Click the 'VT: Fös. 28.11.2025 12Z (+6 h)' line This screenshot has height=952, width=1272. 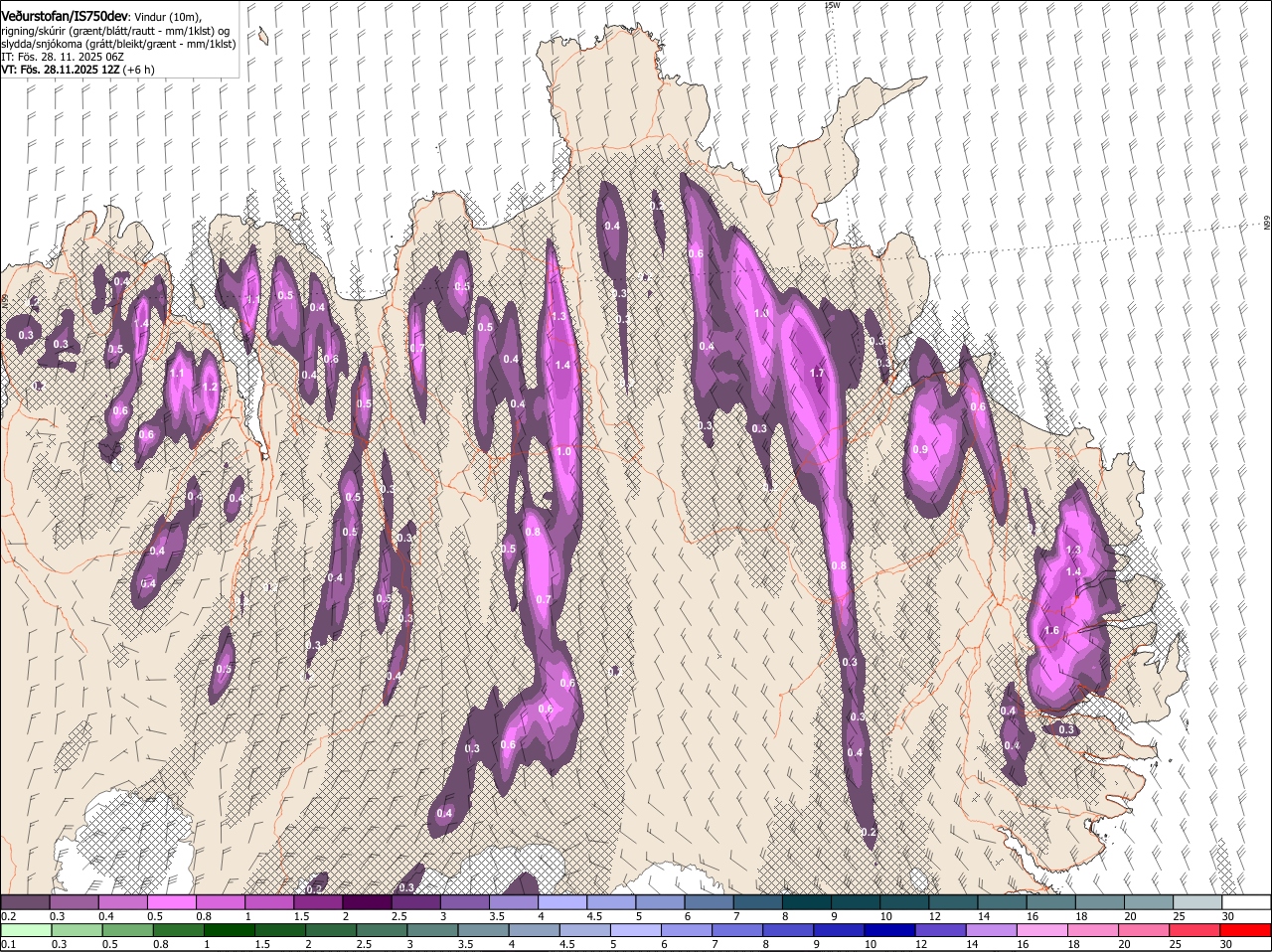78,70
